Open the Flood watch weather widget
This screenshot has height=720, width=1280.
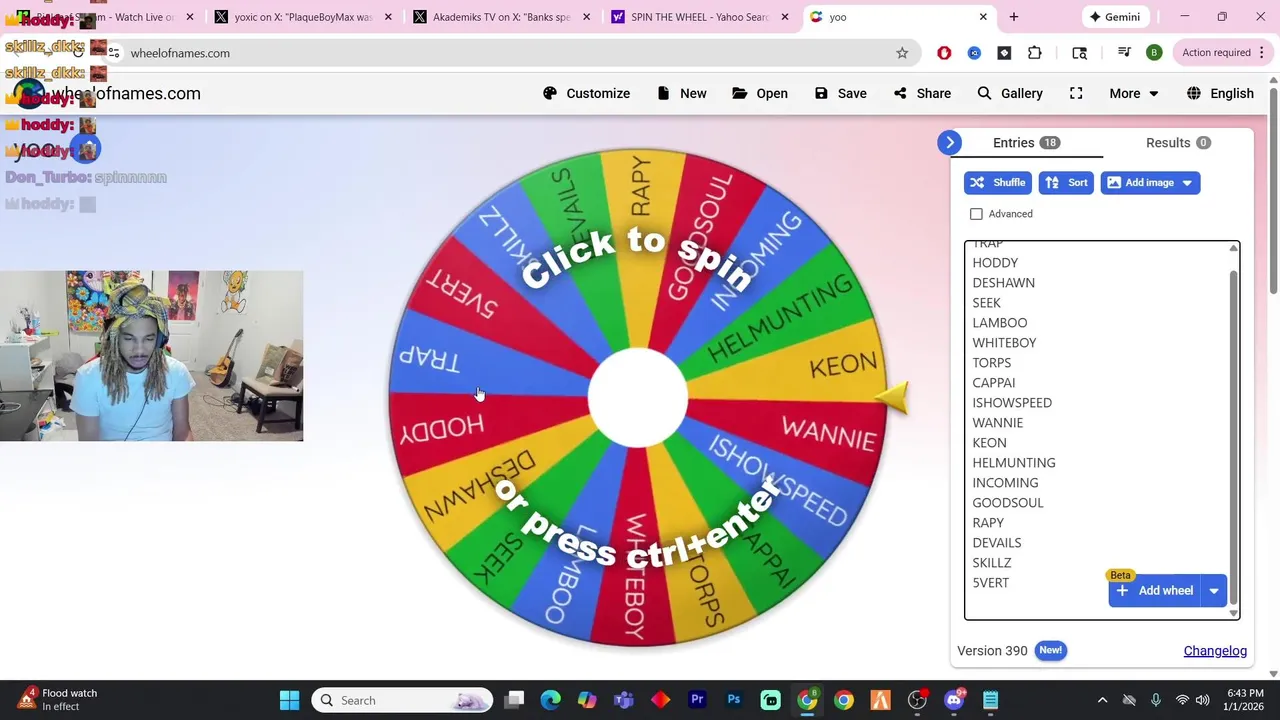[58, 700]
